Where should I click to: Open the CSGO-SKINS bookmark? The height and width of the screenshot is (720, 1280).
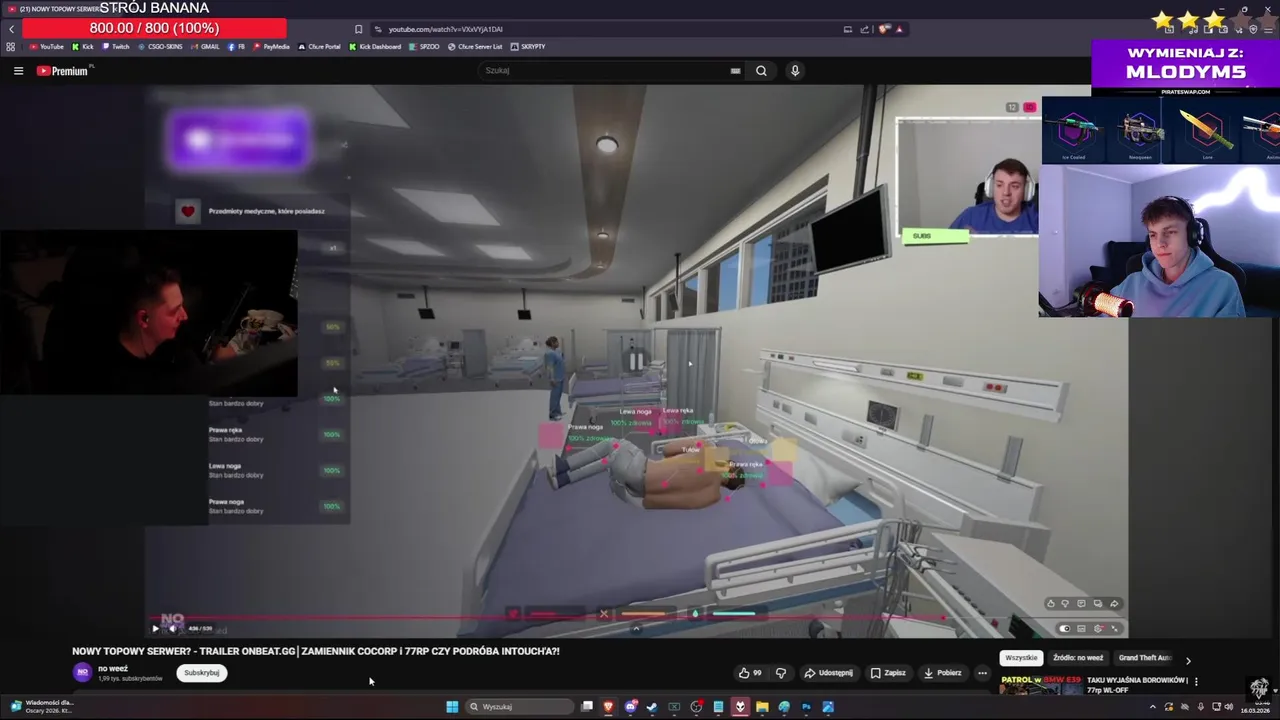[161, 47]
